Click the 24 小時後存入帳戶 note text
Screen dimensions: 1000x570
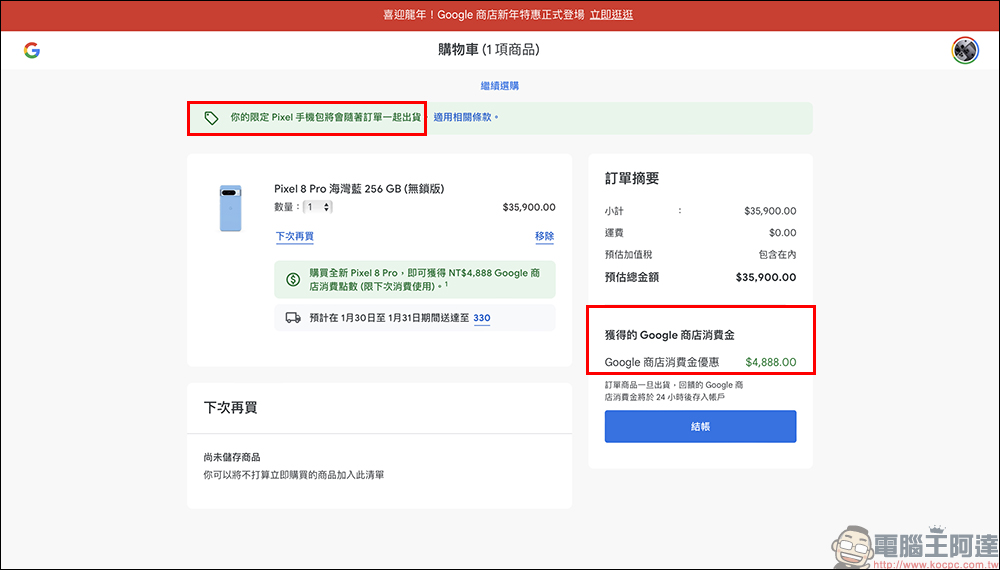673,391
